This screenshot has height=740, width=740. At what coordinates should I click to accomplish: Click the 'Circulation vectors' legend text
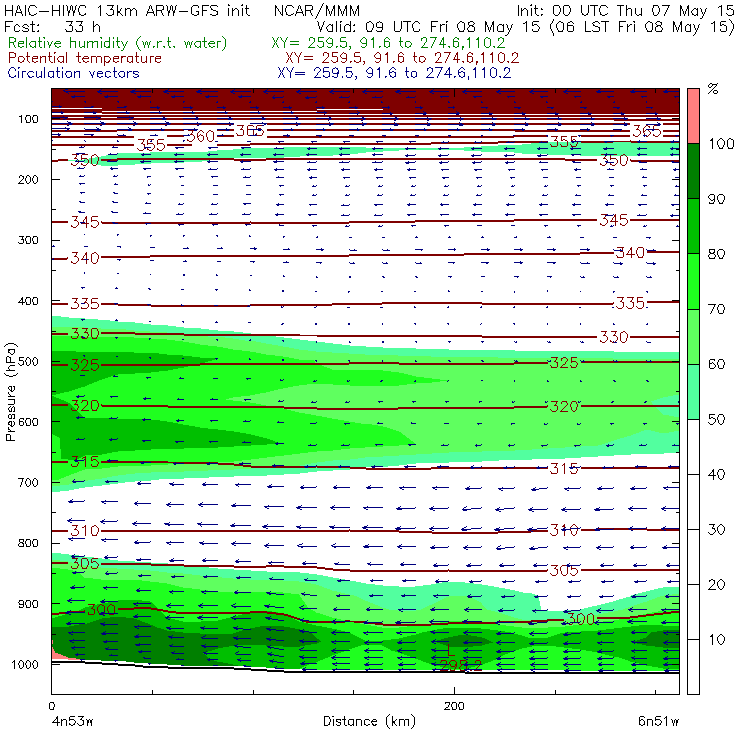tap(74, 73)
